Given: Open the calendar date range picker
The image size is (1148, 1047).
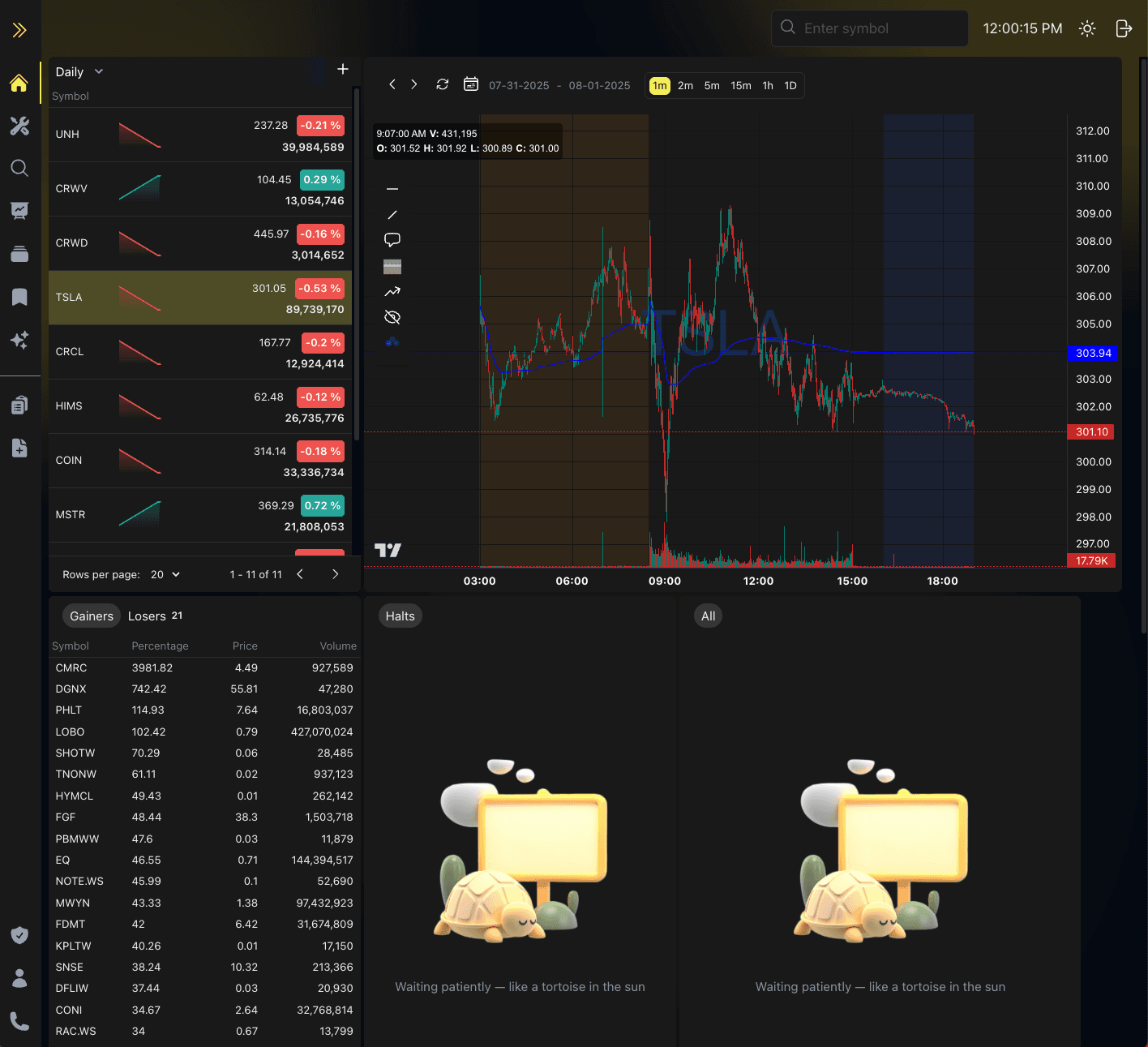Looking at the screenshot, I should pos(470,84).
